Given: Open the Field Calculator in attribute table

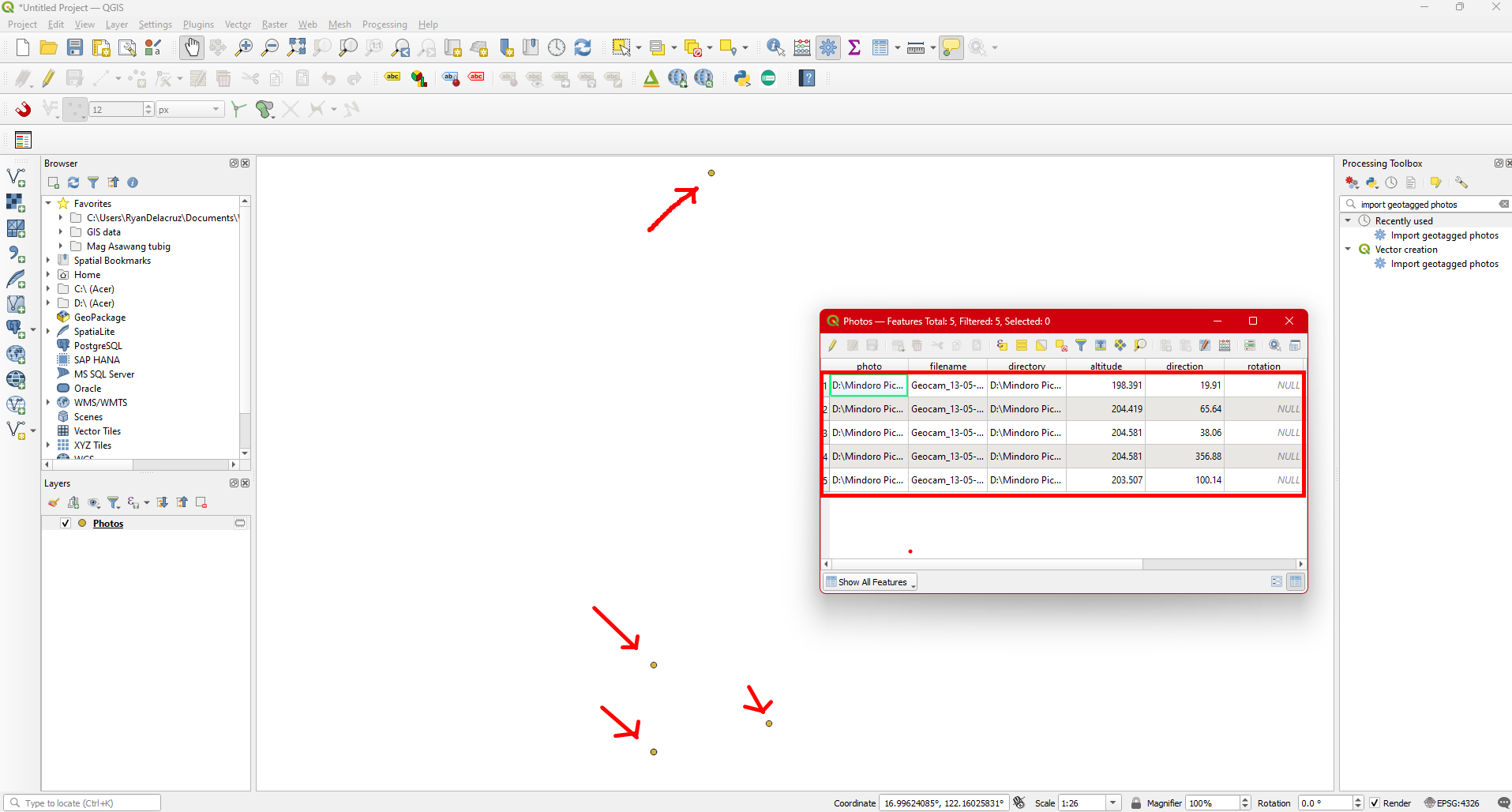Looking at the screenshot, I should [x=1225, y=345].
